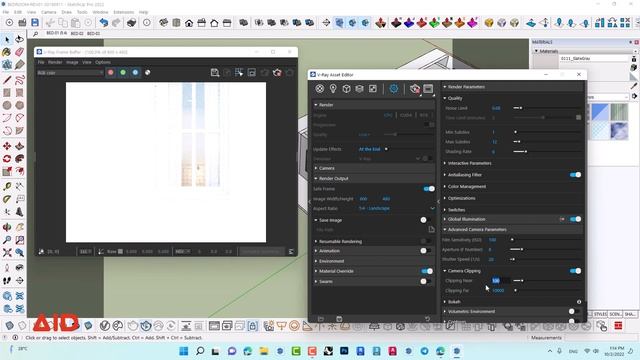
Task: Toggle the Camera Clipping switch
Action: pos(575,271)
